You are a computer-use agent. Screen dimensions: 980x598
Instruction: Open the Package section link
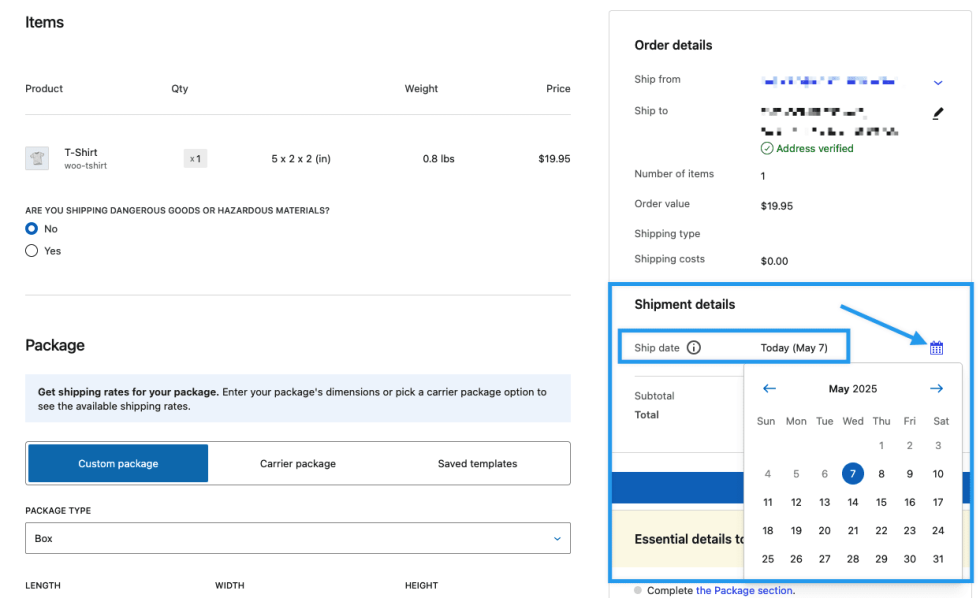(744, 591)
